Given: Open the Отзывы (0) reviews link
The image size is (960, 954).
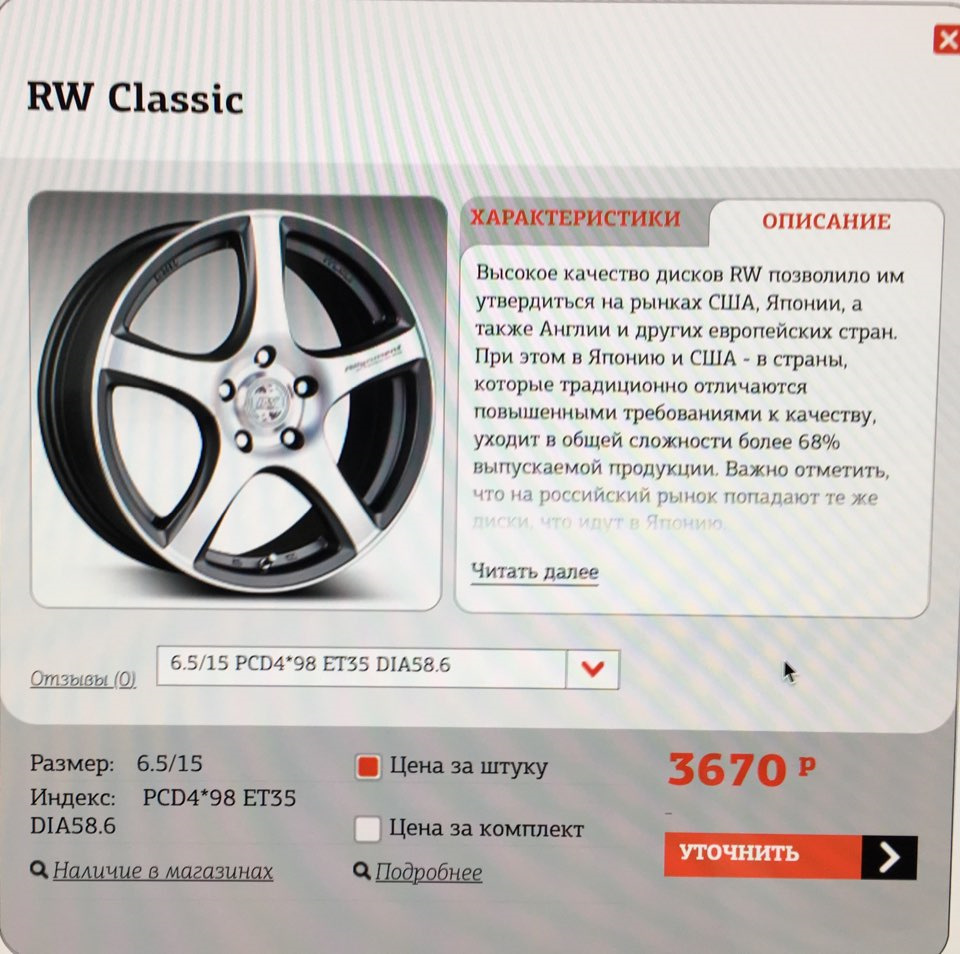Looking at the screenshot, I should pos(83,679).
